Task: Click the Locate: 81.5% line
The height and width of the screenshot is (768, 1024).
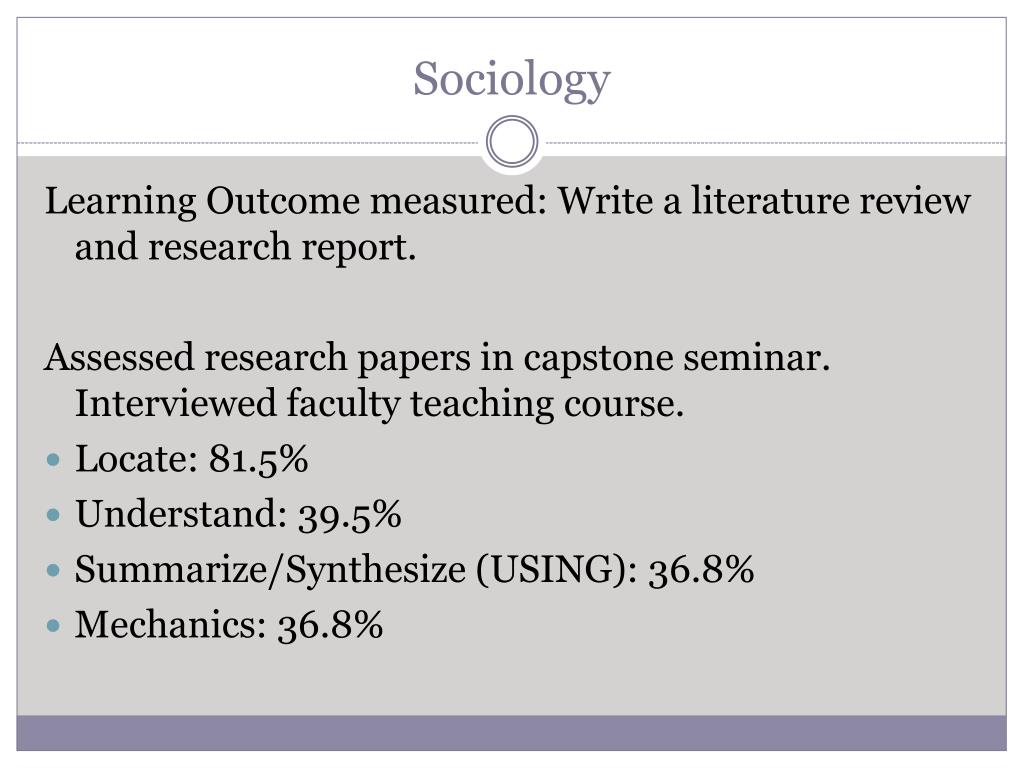Action: point(191,458)
